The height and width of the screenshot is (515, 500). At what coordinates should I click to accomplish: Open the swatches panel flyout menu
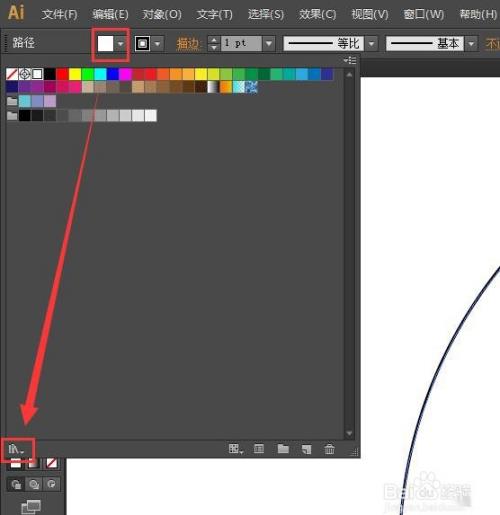350,60
